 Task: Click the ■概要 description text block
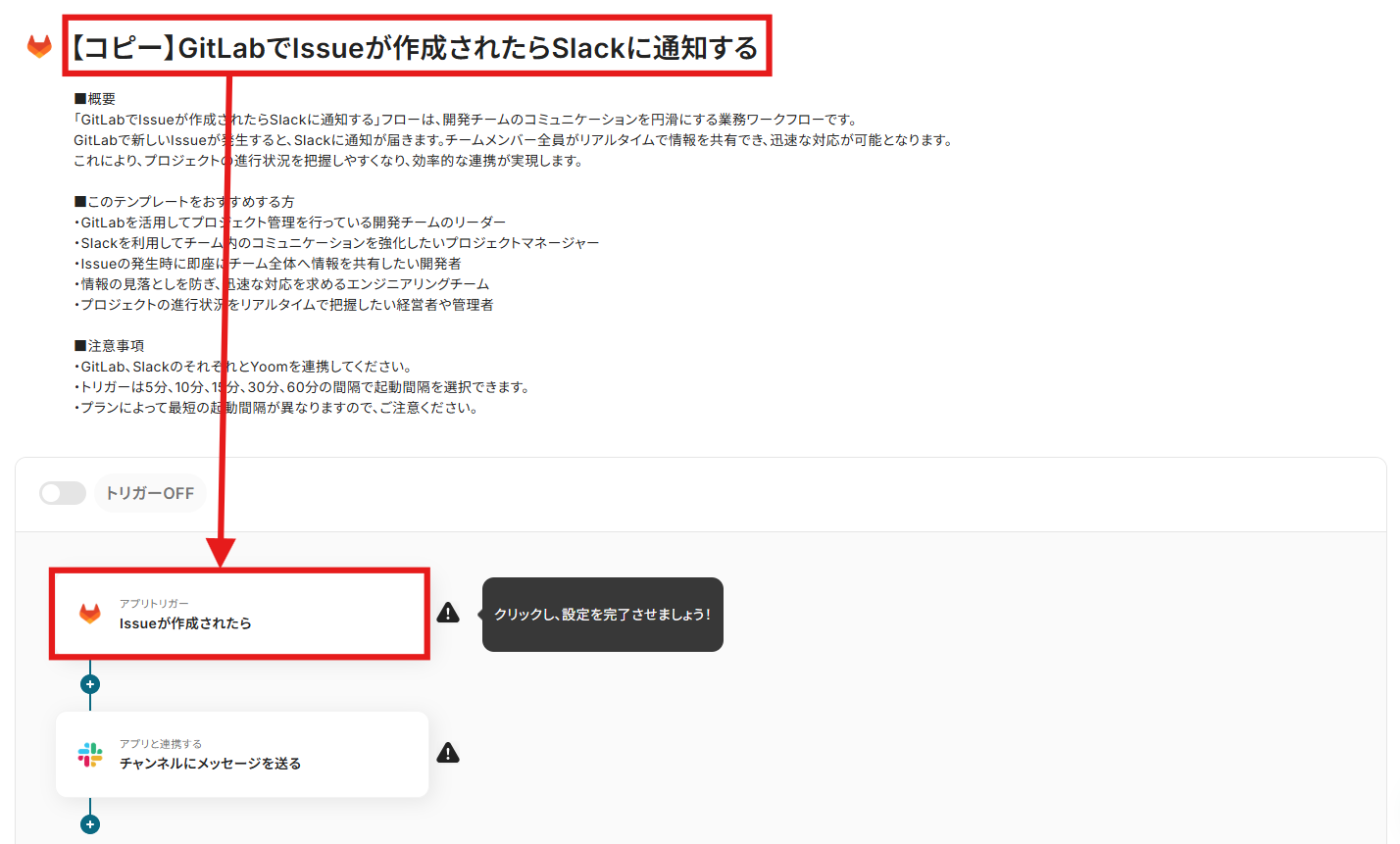tap(513, 129)
